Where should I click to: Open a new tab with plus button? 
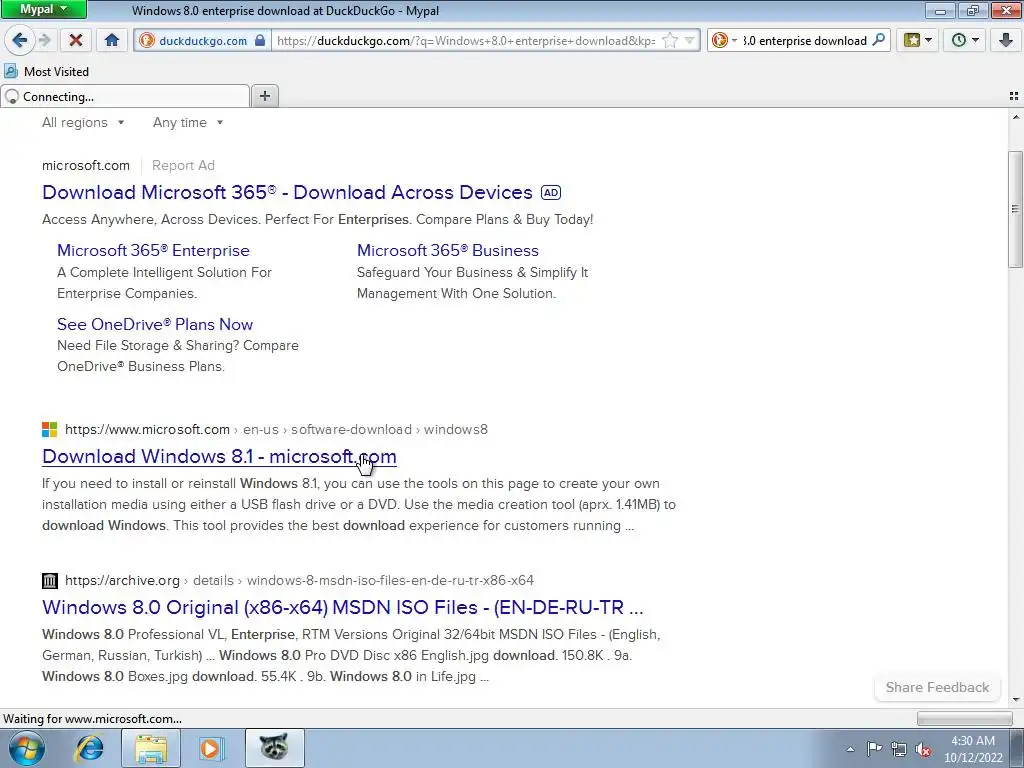264,96
